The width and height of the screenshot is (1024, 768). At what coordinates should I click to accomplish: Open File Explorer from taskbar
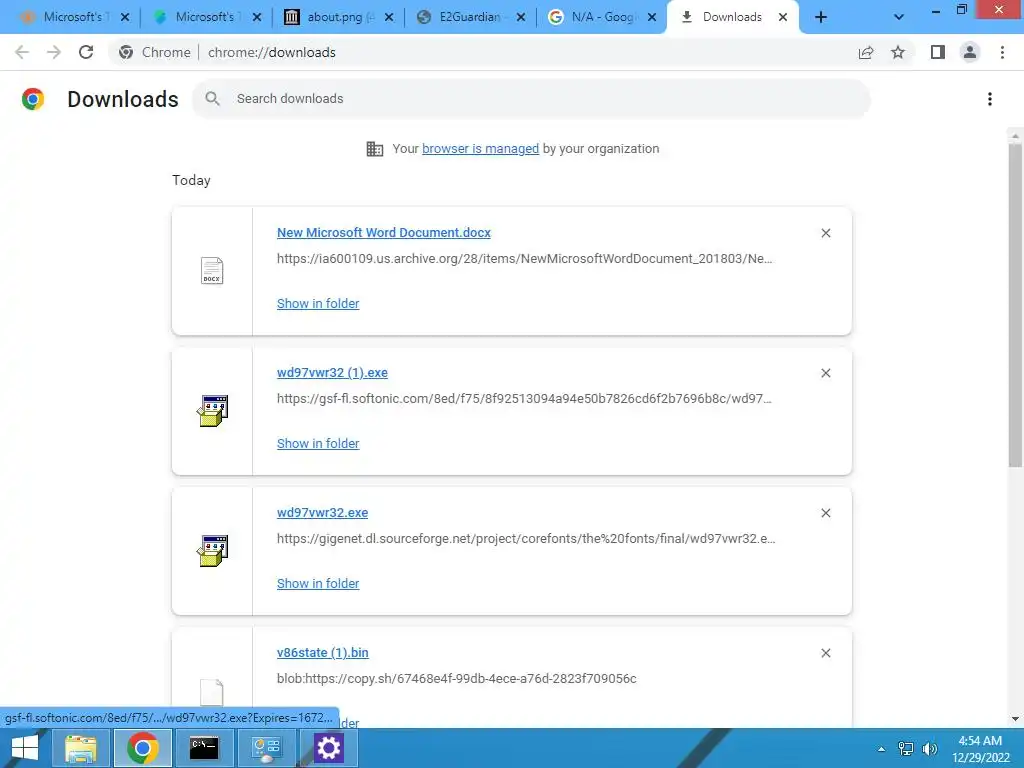coord(80,748)
